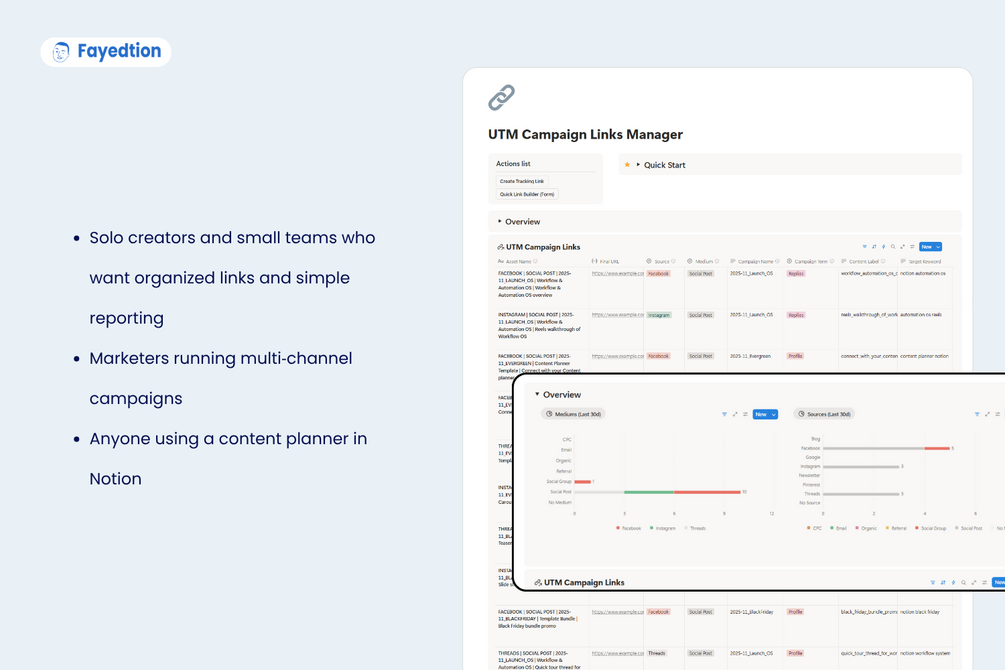Open example.com URL in Instagram Reels walkthrough row
This screenshot has height=670, width=1005.
[618, 315]
